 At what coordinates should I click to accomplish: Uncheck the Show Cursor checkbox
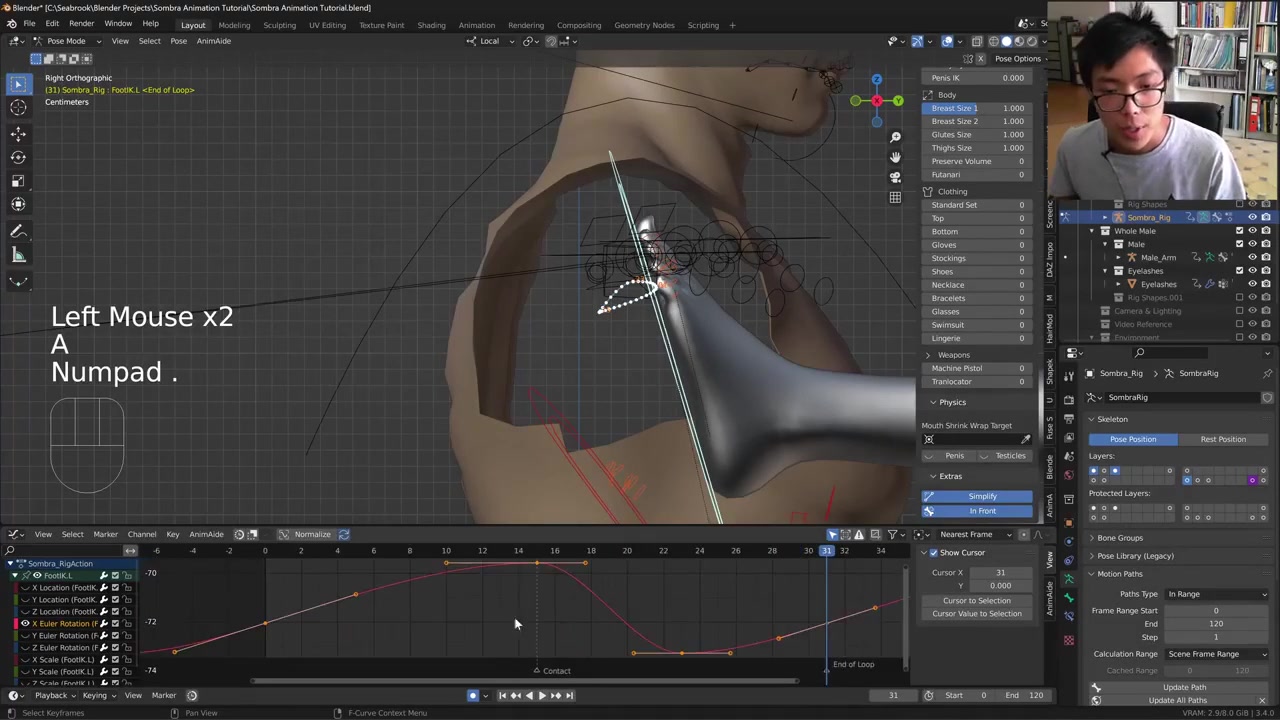tap(934, 553)
